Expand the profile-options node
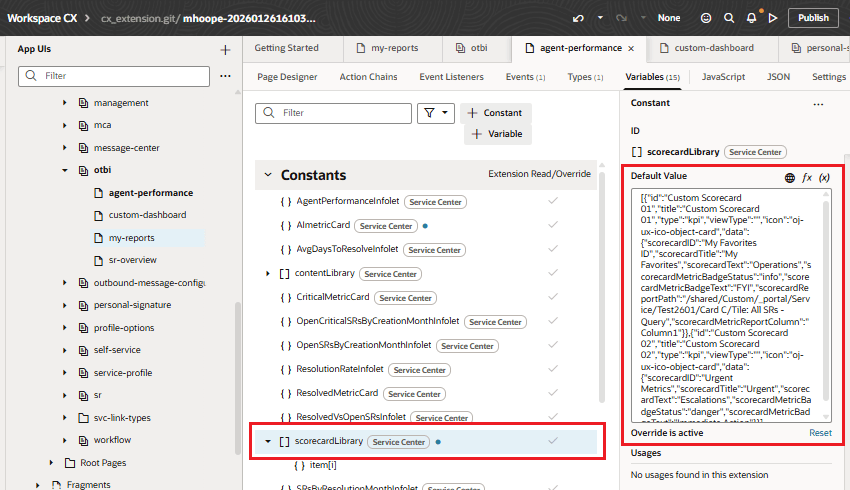Image resolution: width=850 pixels, height=490 pixels. (65, 327)
